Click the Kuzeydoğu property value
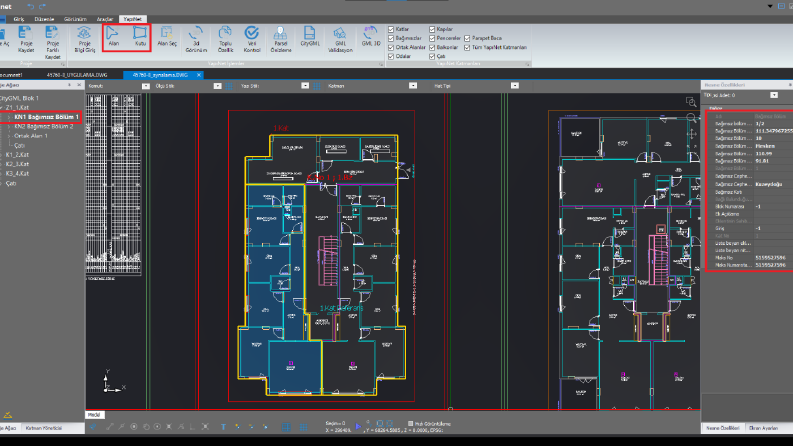This screenshot has height=446, width=793. (x=769, y=184)
